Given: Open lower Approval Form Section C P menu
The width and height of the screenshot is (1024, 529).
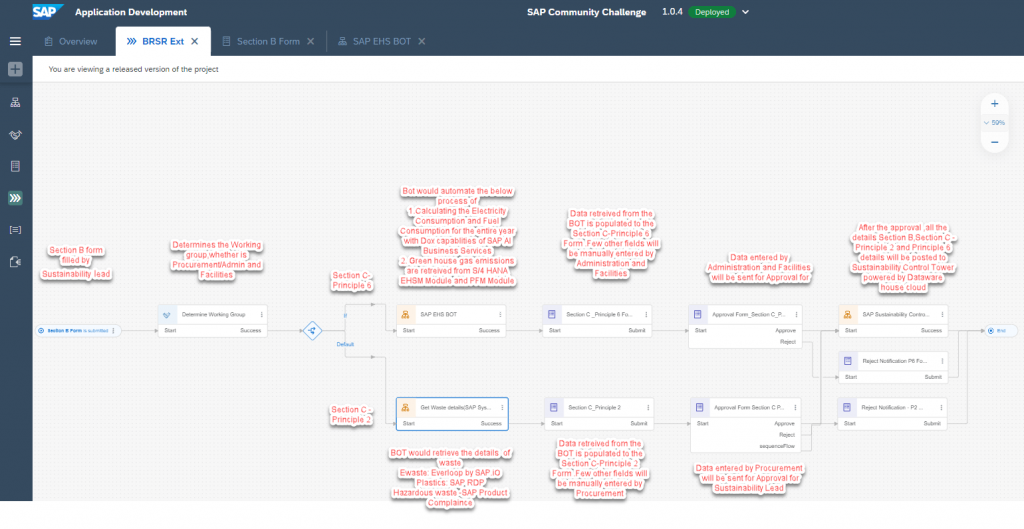Looking at the screenshot, I should (x=794, y=408).
